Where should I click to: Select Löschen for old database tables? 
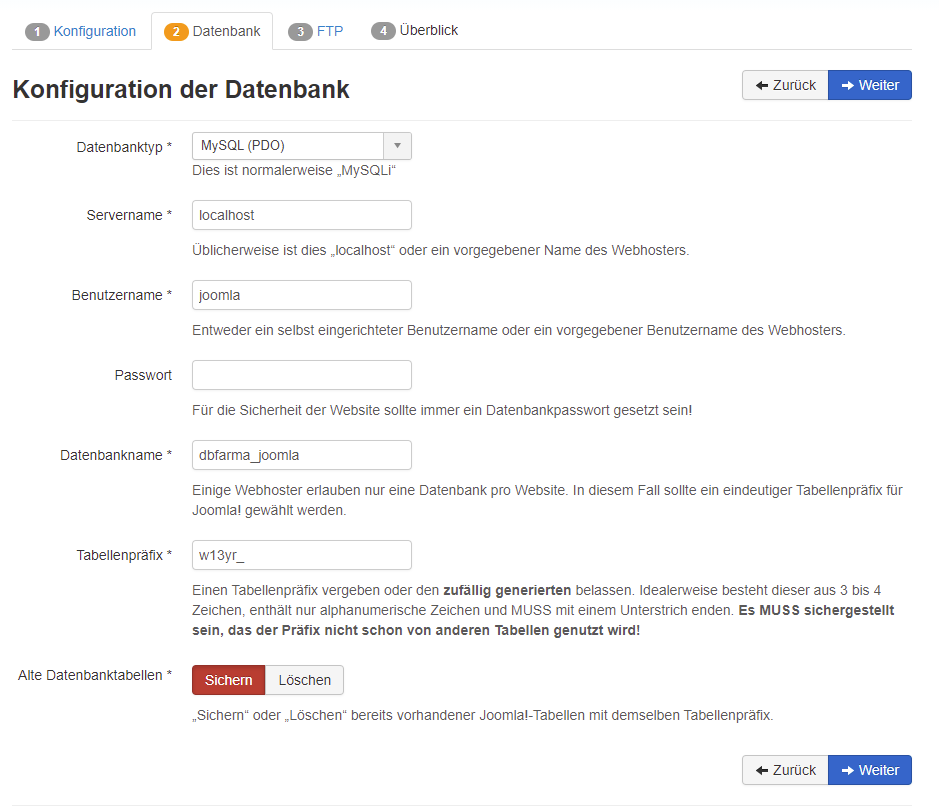coord(304,680)
